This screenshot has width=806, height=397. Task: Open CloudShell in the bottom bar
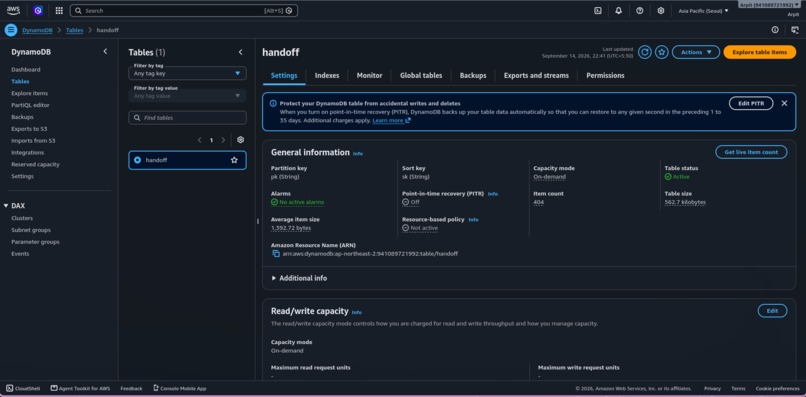pyautogui.click(x=23, y=388)
